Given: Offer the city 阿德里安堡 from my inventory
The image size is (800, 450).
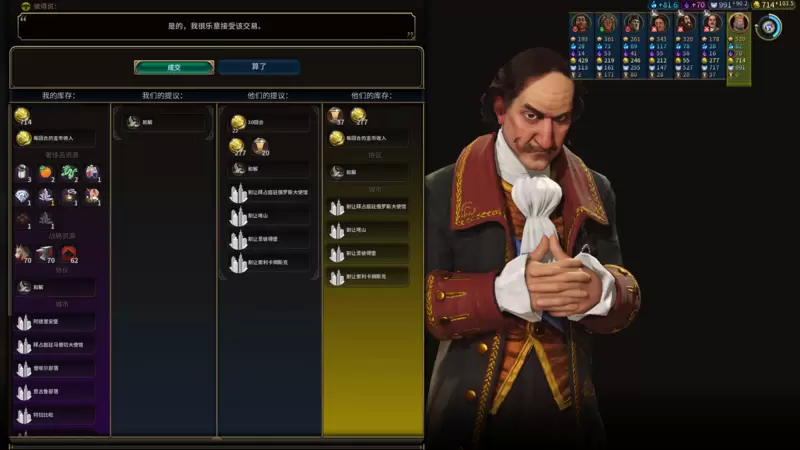Looking at the screenshot, I should 55,321.
